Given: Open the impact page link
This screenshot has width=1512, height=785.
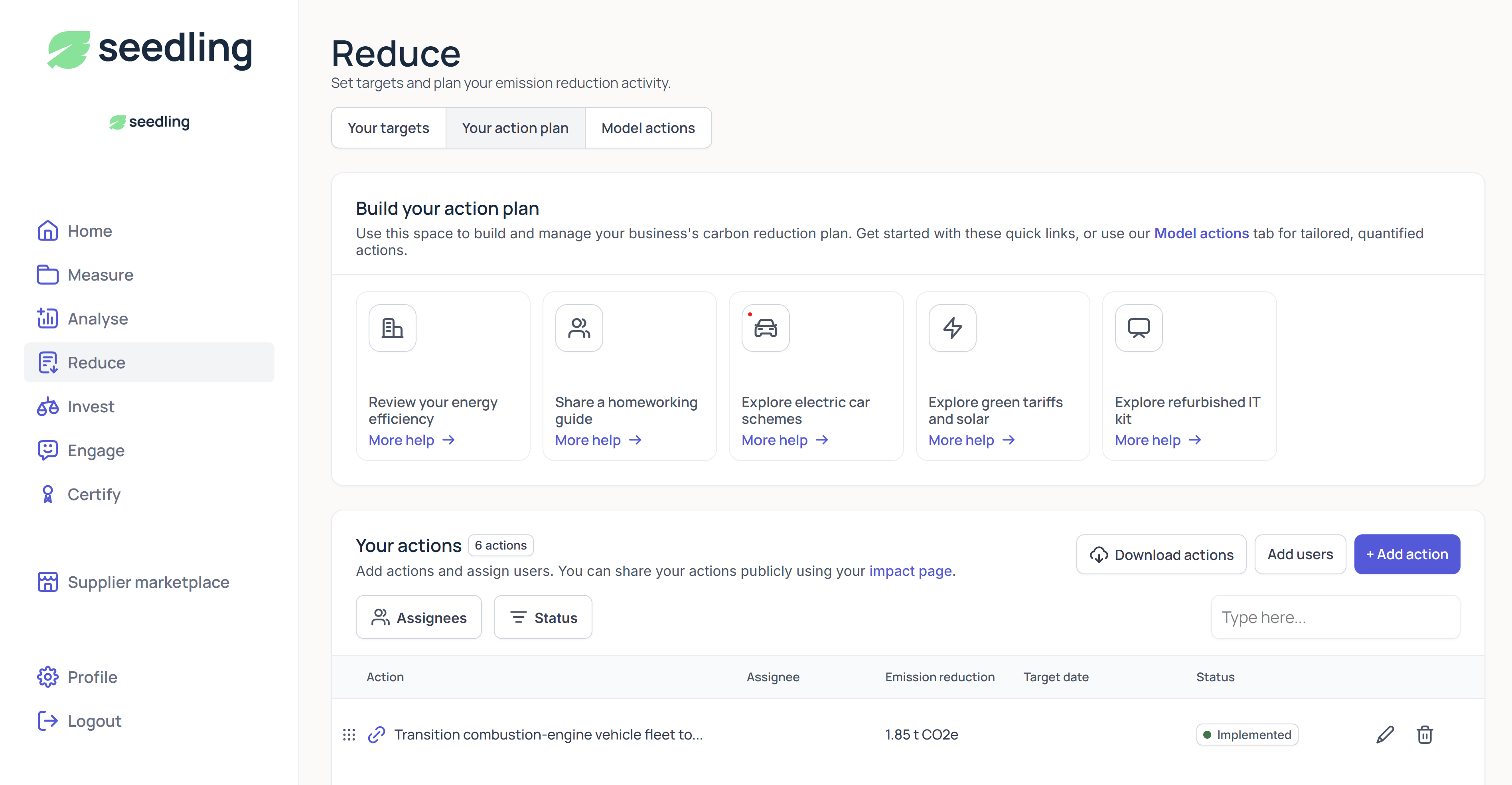Looking at the screenshot, I should pos(910,571).
